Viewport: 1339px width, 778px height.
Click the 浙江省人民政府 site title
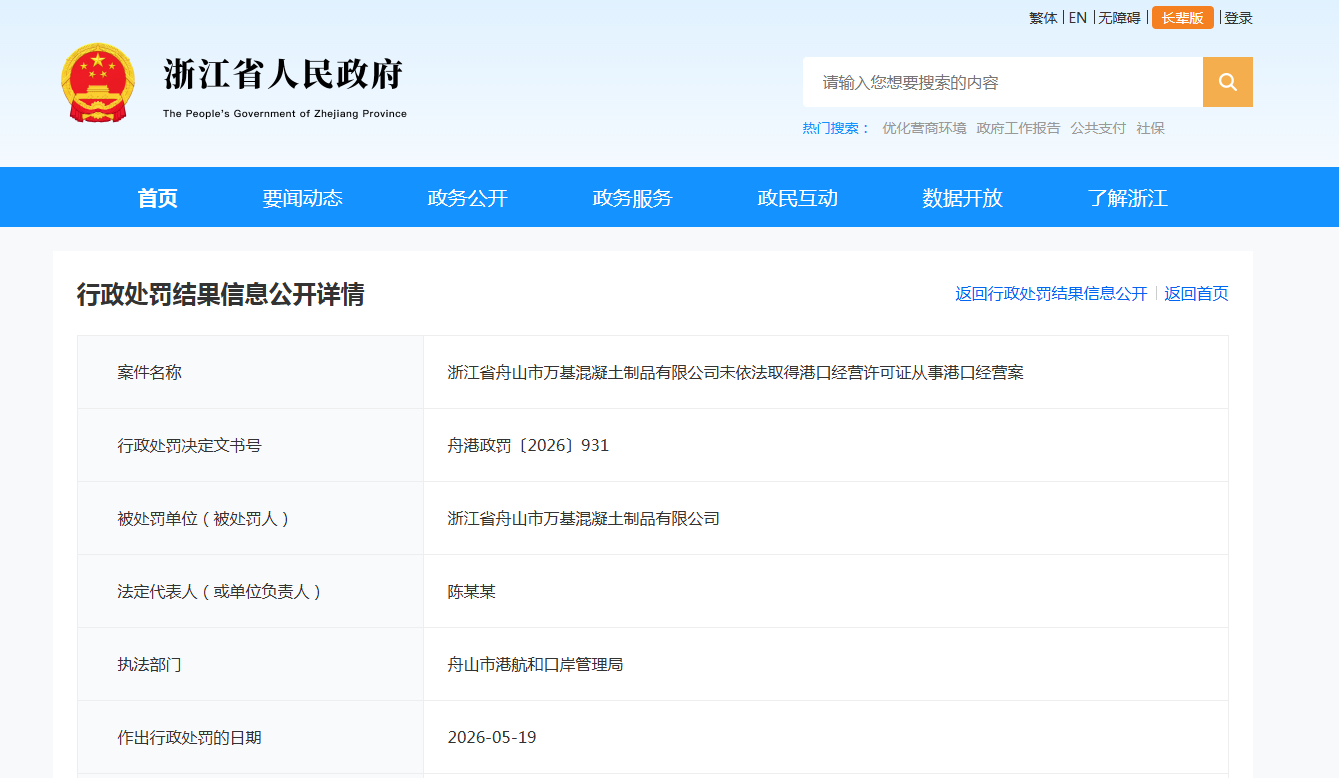(284, 75)
